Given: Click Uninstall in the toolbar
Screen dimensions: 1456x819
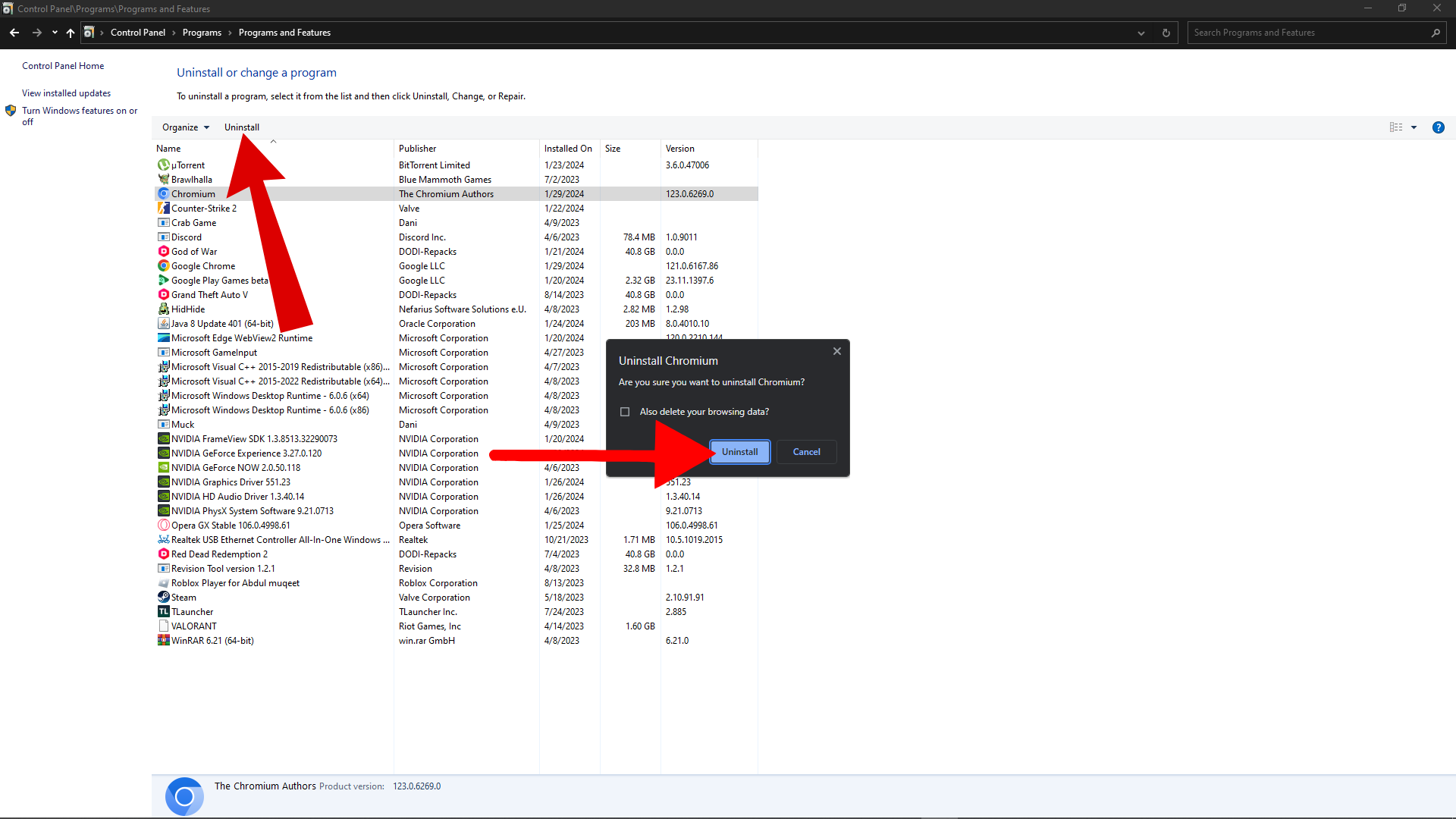Looking at the screenshot, I should tap(241, 127).
